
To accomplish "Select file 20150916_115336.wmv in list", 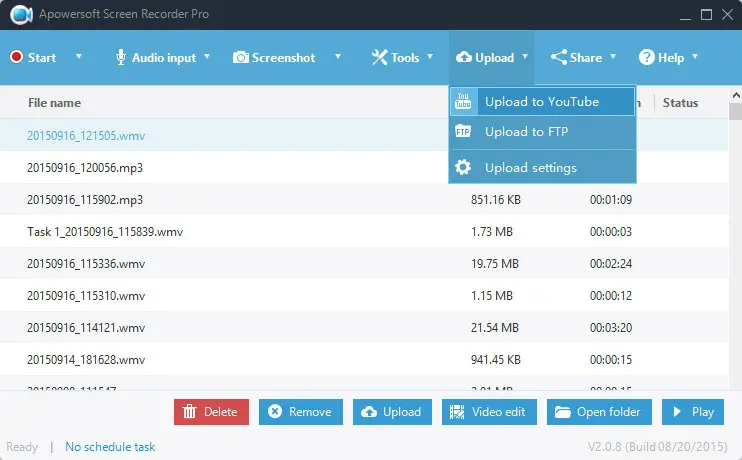I will click(86, 264).
